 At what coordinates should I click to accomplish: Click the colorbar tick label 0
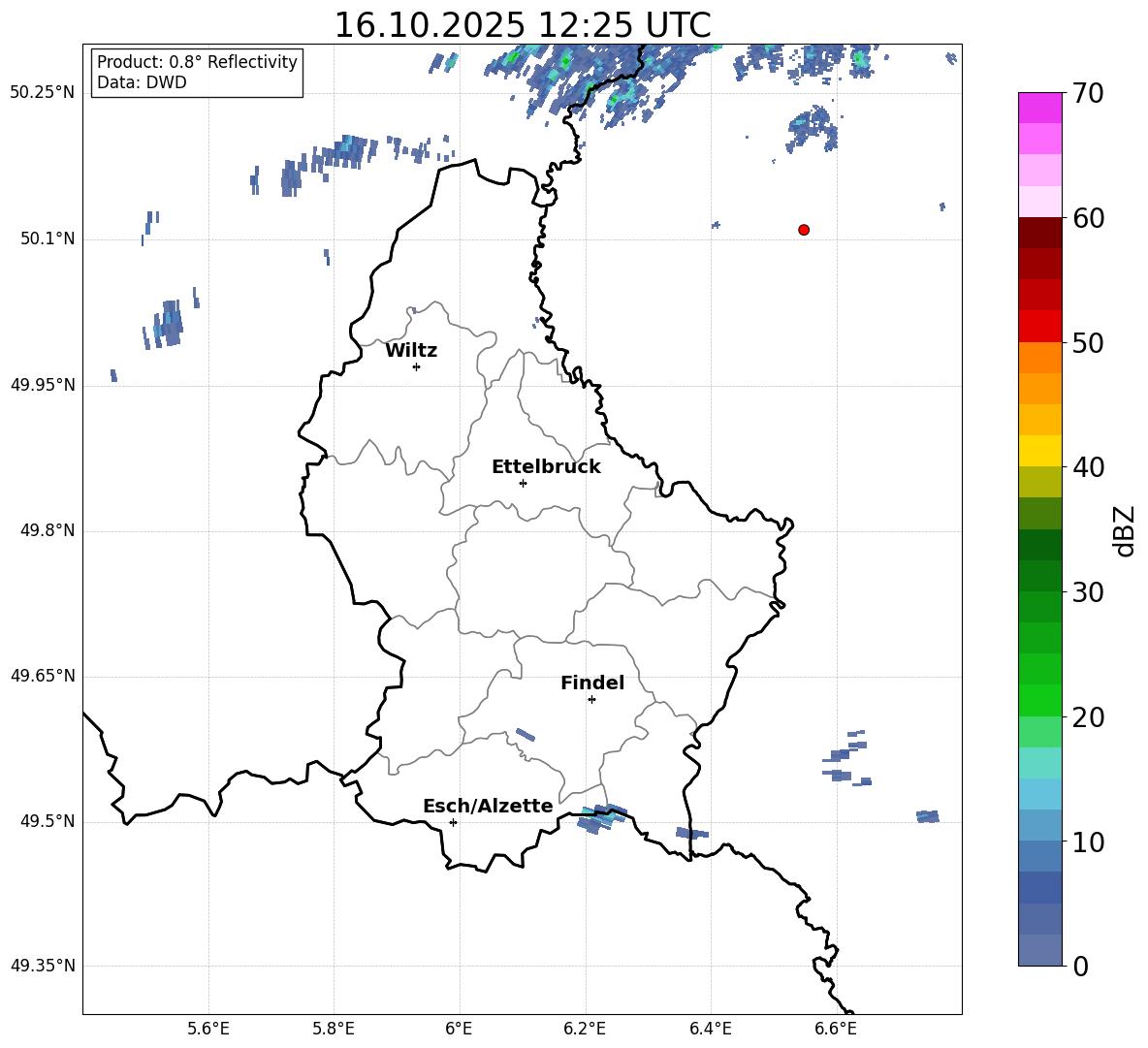coord(1081,967)
